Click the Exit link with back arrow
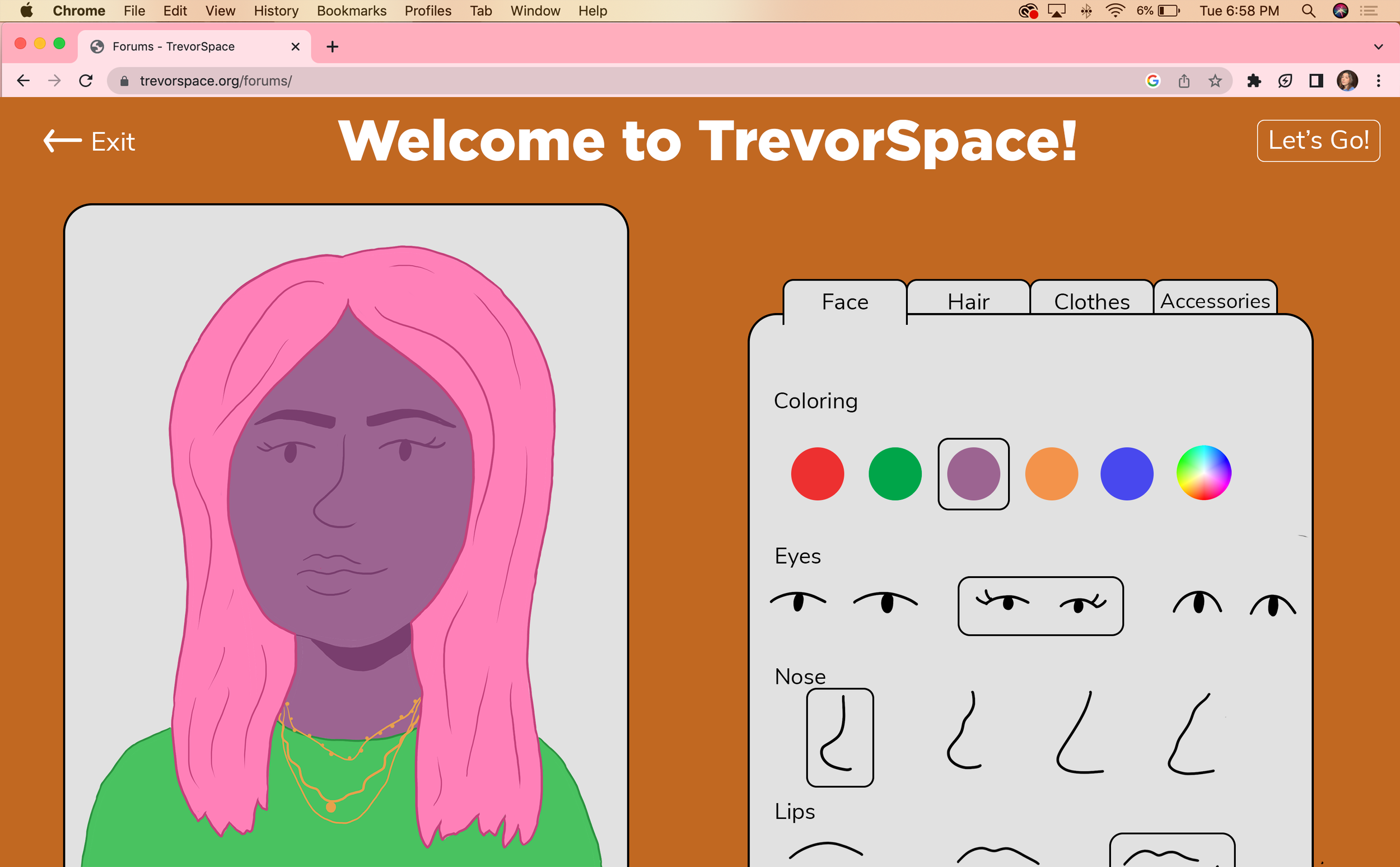This screenshot has width=1400, height=867. tap(89, 141)
